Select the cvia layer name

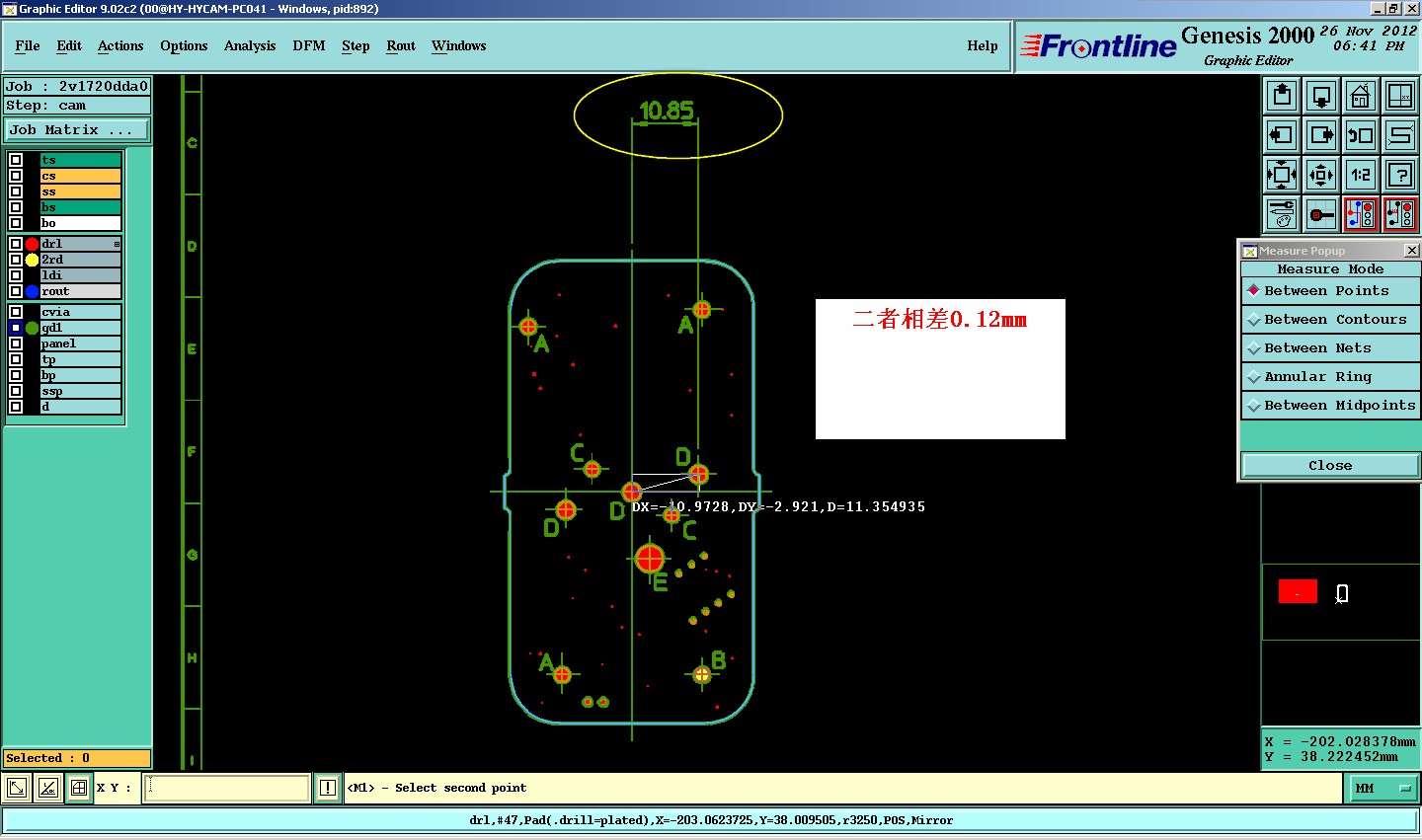[80, 312]
